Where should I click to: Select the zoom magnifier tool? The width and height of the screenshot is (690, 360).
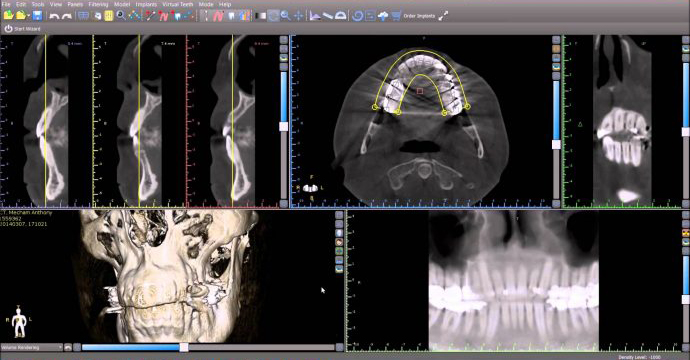(286, 16)
